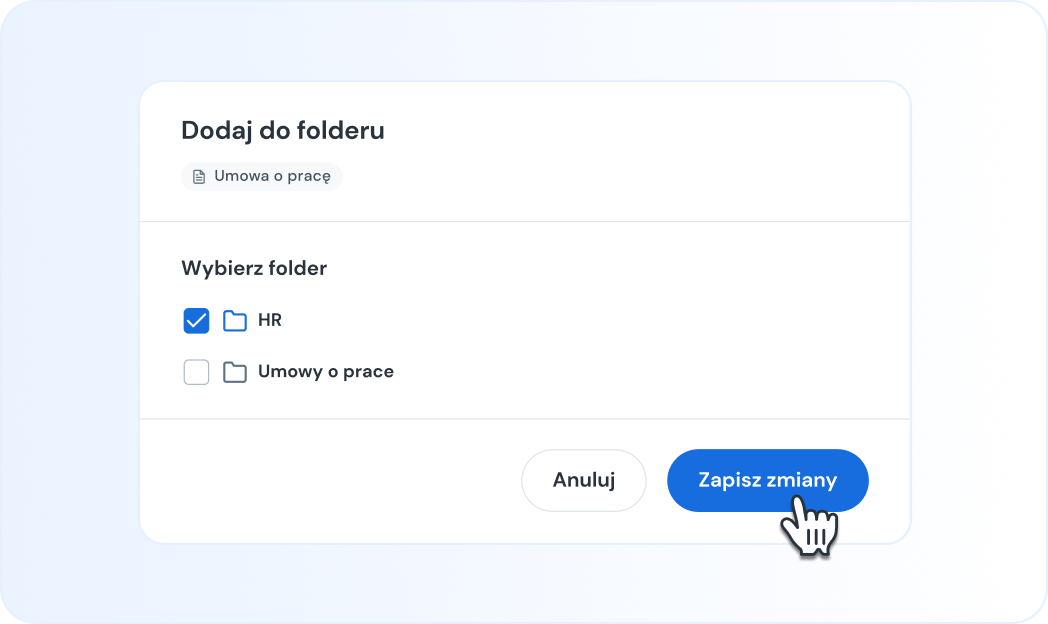Screen dimensions: 1048x624
Task: Click the document icon in the Umowa o pracę chip
Action: click(x=198, y=176)
